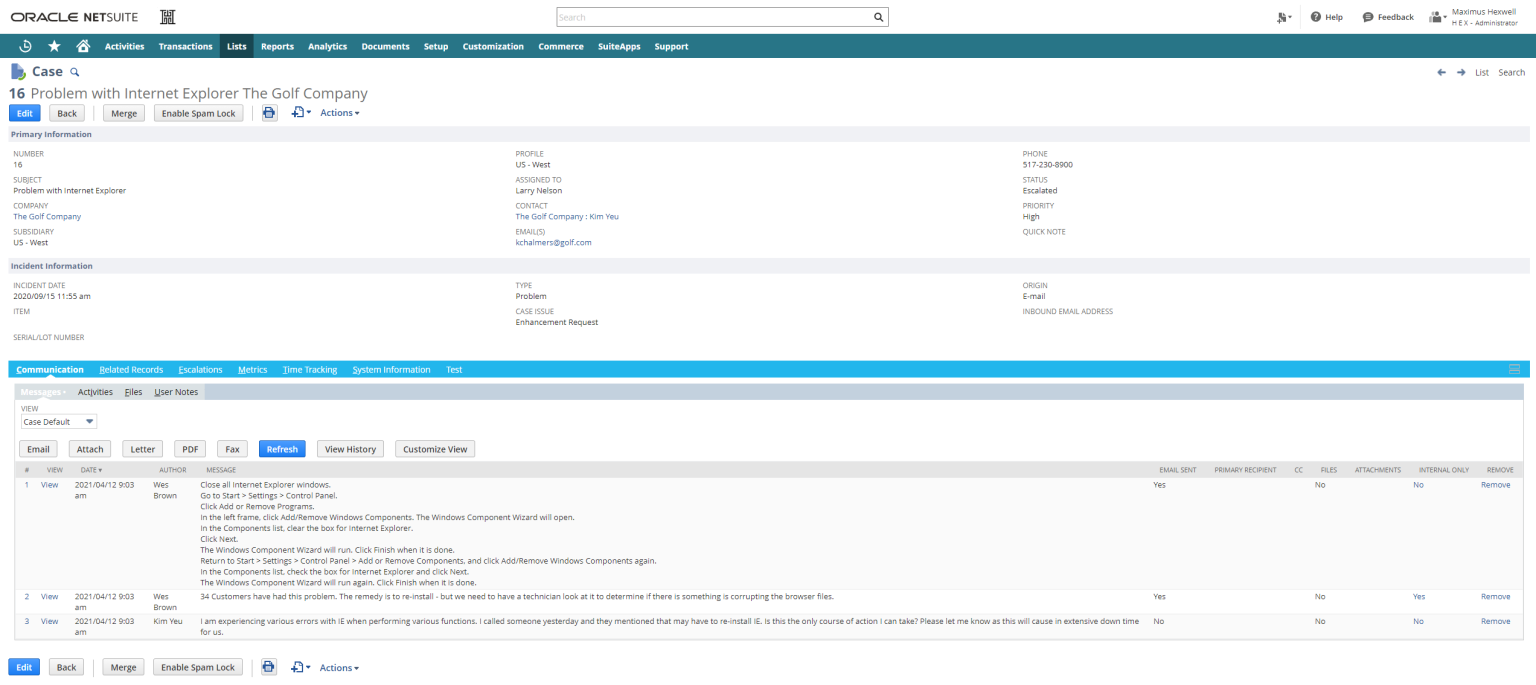The width and height of the screenshot is (1536, 685).
Task: Switch to the Related Records subtab
Action: coord(131,369)
